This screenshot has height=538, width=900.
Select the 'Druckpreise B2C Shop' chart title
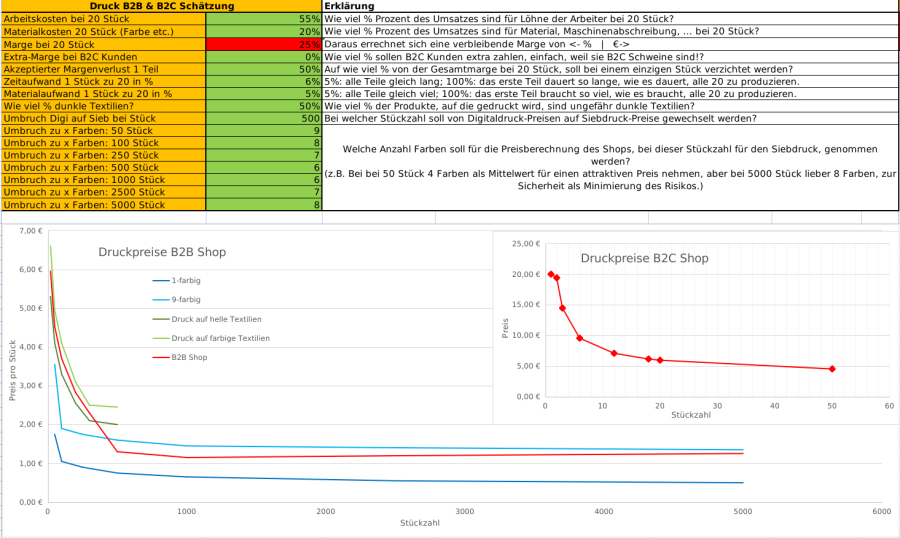click(x=644, y=258)
